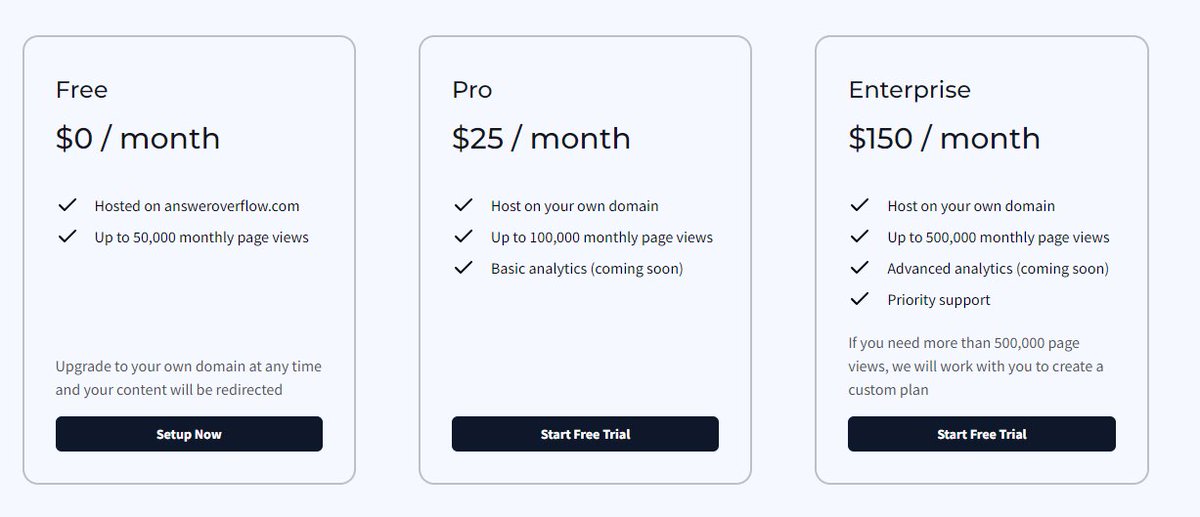Image resolution: width=1200 pixels, height=517 pixels.
Task: Click Enterprise plan's "Host on your own domain" checkmark
Action: pyautogui.click(x=859, y=205)
